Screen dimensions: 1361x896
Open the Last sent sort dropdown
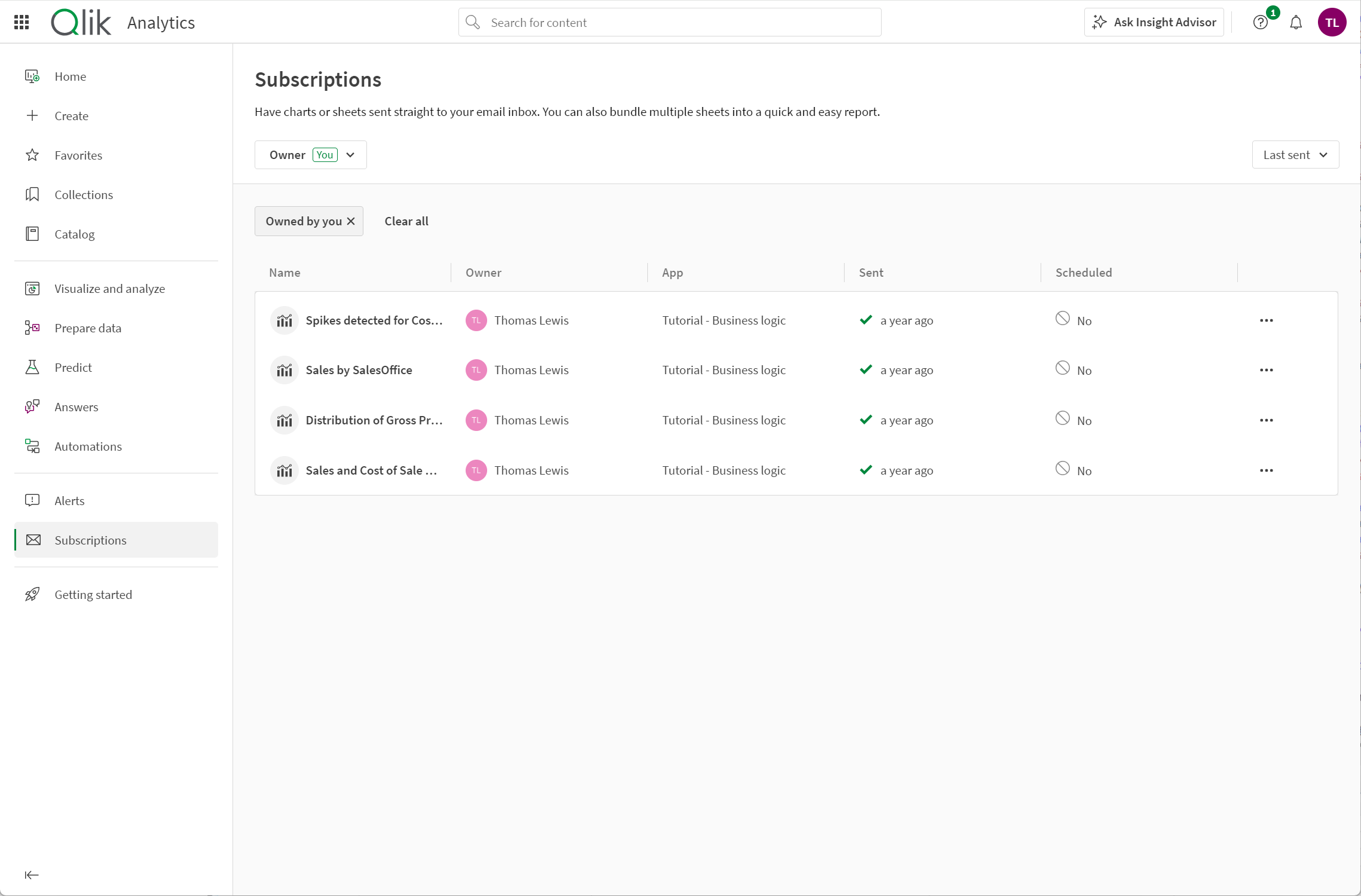pyautogui.click(x=1296, y=154)
